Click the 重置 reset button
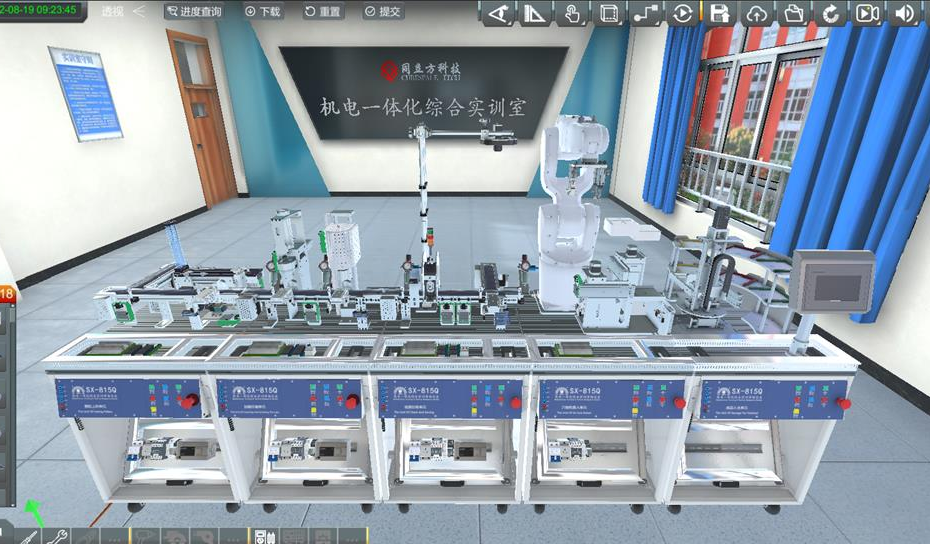 pyautogui.click(x=323, y=12)
